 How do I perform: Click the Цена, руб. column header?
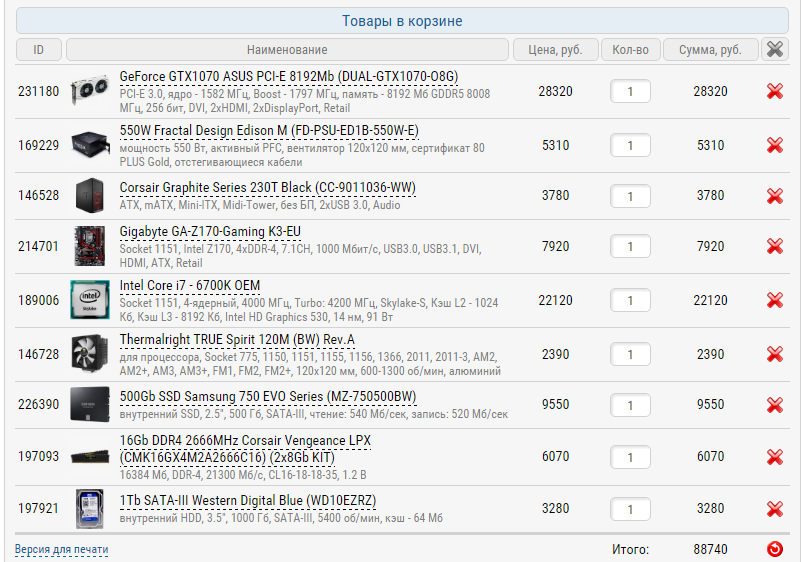point(555,50)
